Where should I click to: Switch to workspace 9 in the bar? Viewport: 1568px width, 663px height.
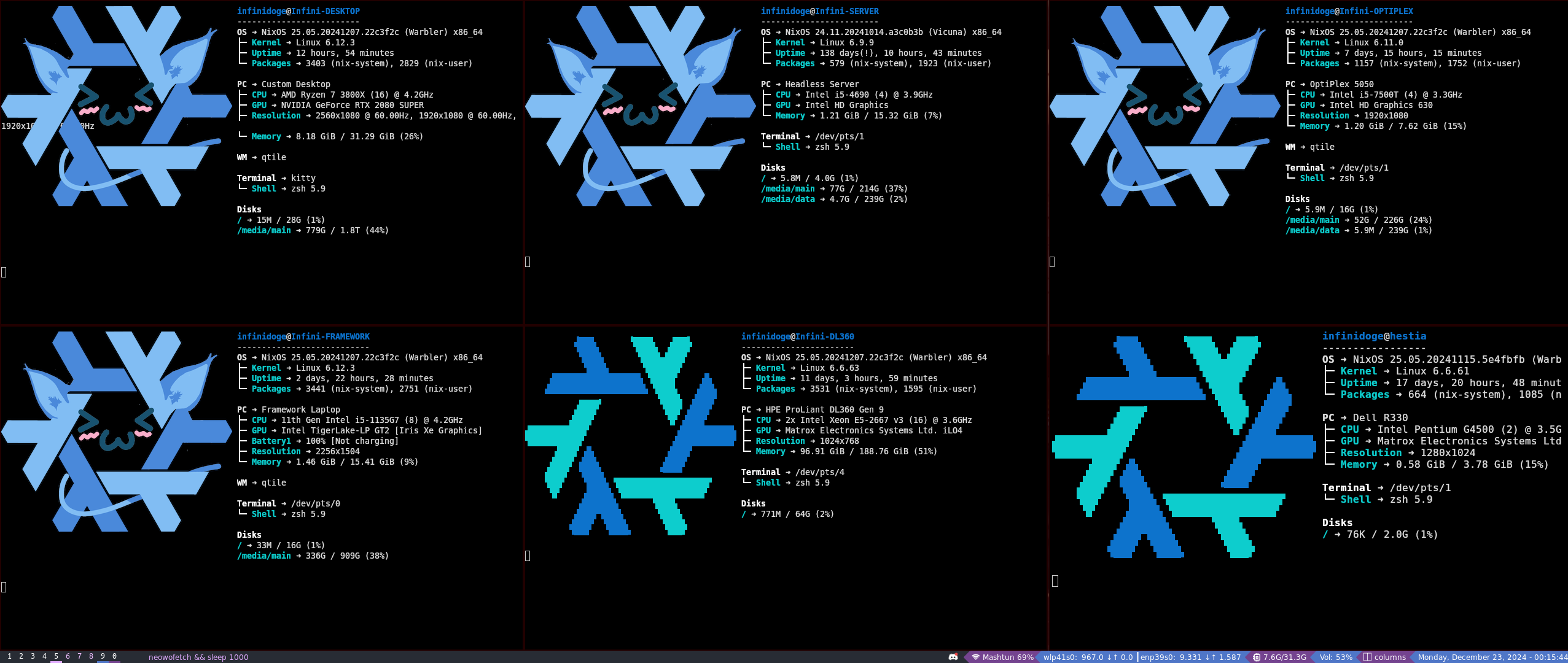[x=103, y=656]
